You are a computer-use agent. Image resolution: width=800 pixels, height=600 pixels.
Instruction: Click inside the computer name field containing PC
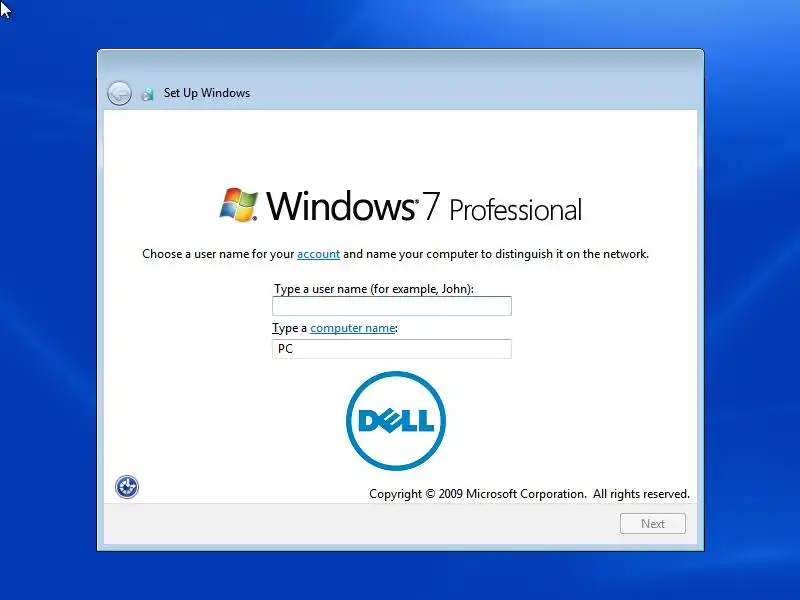392,349
